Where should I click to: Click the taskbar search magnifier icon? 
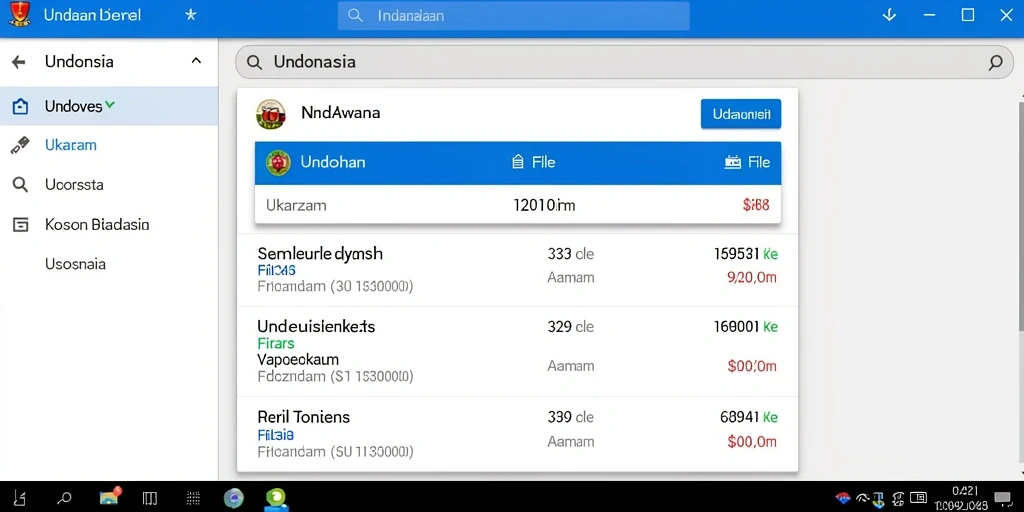click(x=64, y=499)
